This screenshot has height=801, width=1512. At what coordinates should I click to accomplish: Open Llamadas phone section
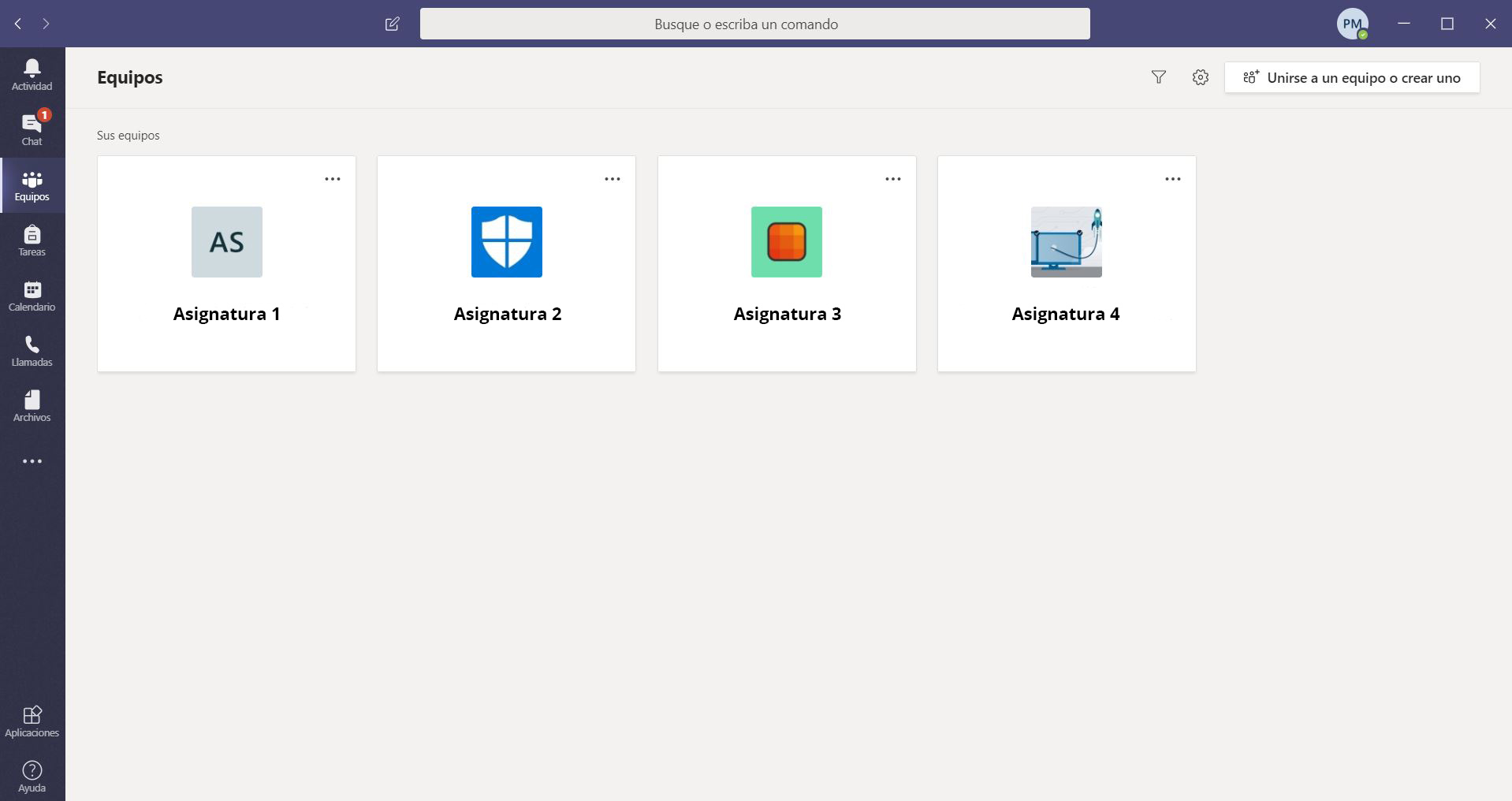32,351
